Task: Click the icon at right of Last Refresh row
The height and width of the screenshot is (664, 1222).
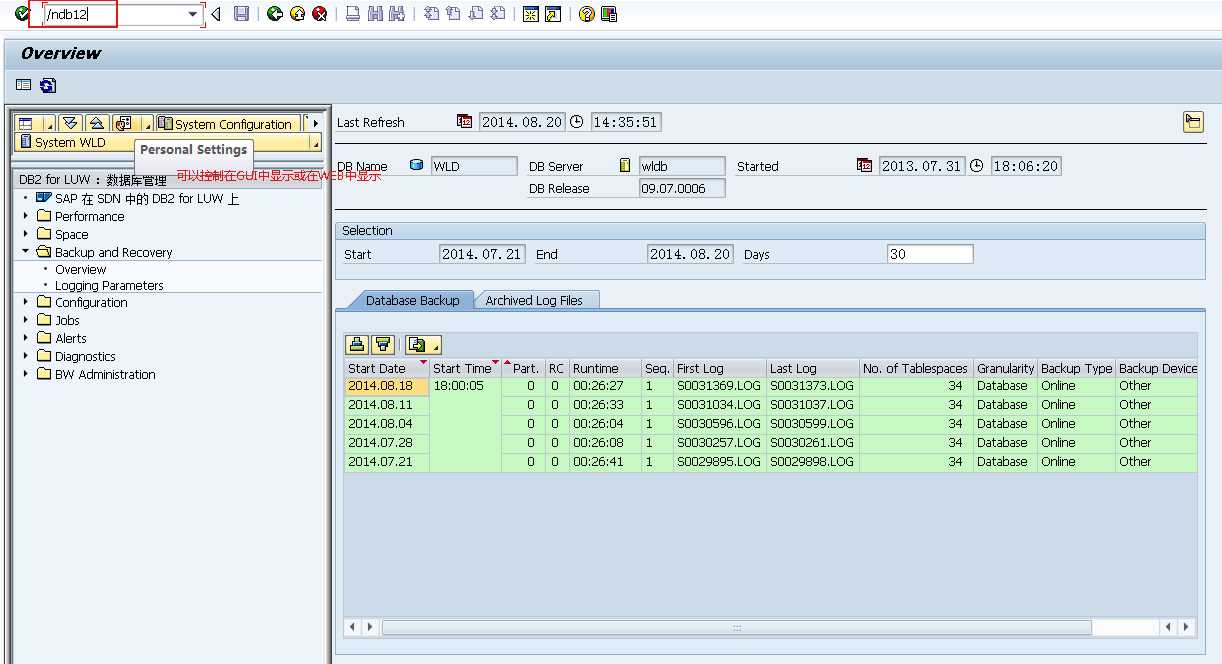Action: coord(1192,122)
